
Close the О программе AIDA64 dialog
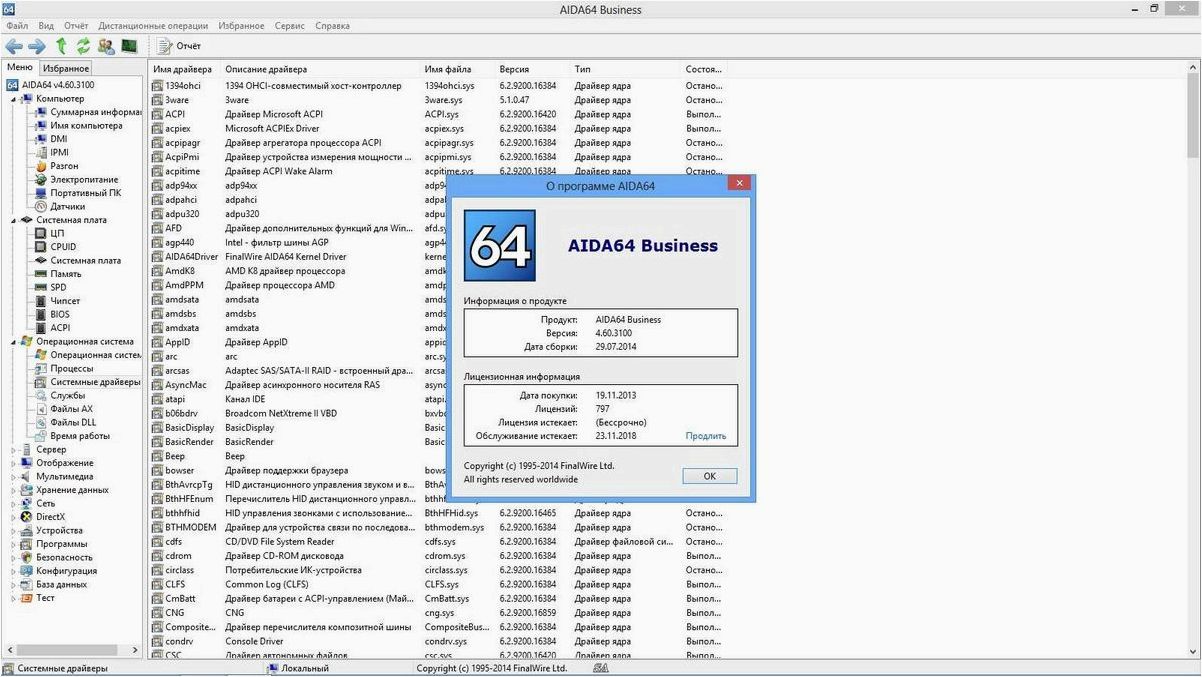click(739, 184)
